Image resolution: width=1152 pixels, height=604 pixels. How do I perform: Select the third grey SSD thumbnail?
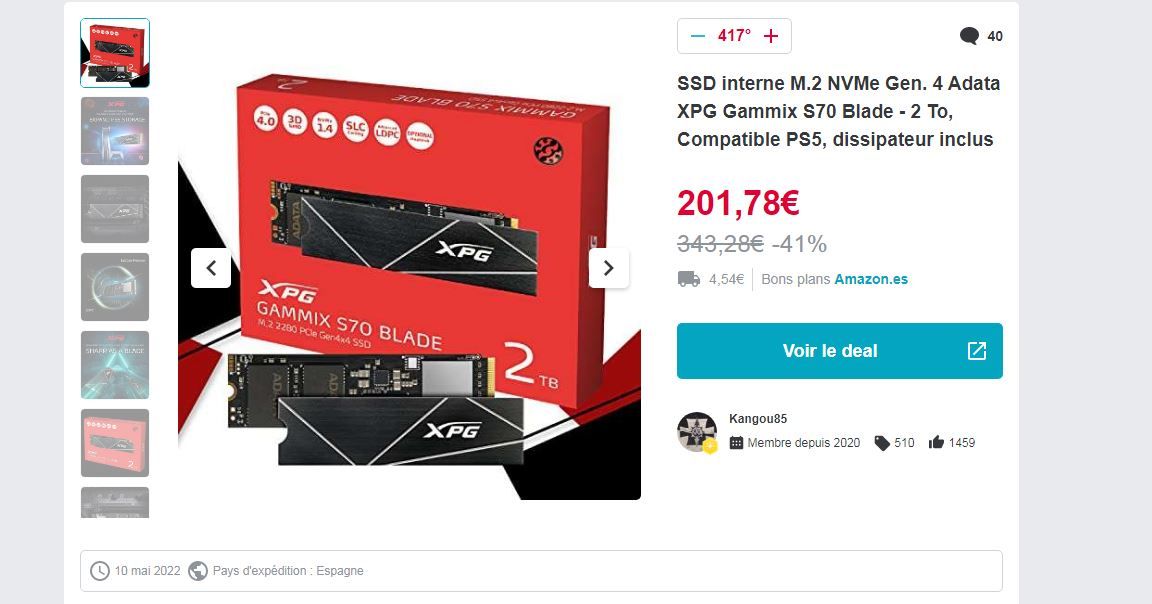tap(115, 209)
